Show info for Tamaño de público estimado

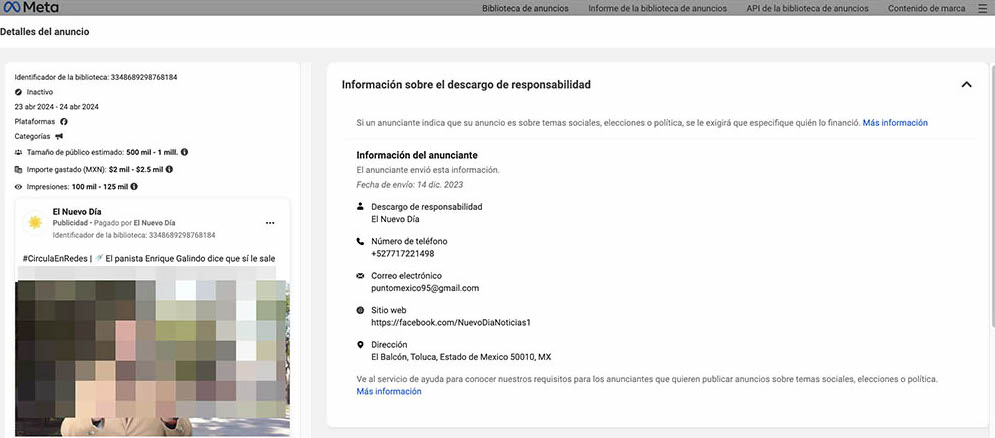pos(184,152)
